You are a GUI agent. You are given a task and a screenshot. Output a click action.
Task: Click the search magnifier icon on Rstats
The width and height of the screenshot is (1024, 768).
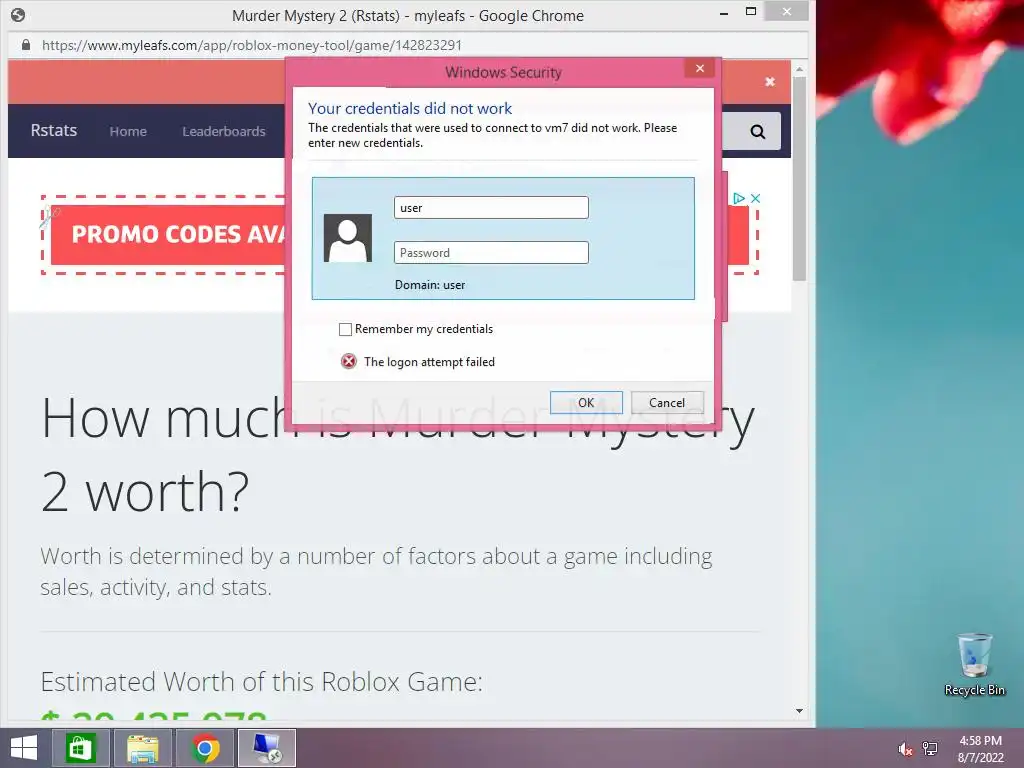tap(757, 131)
